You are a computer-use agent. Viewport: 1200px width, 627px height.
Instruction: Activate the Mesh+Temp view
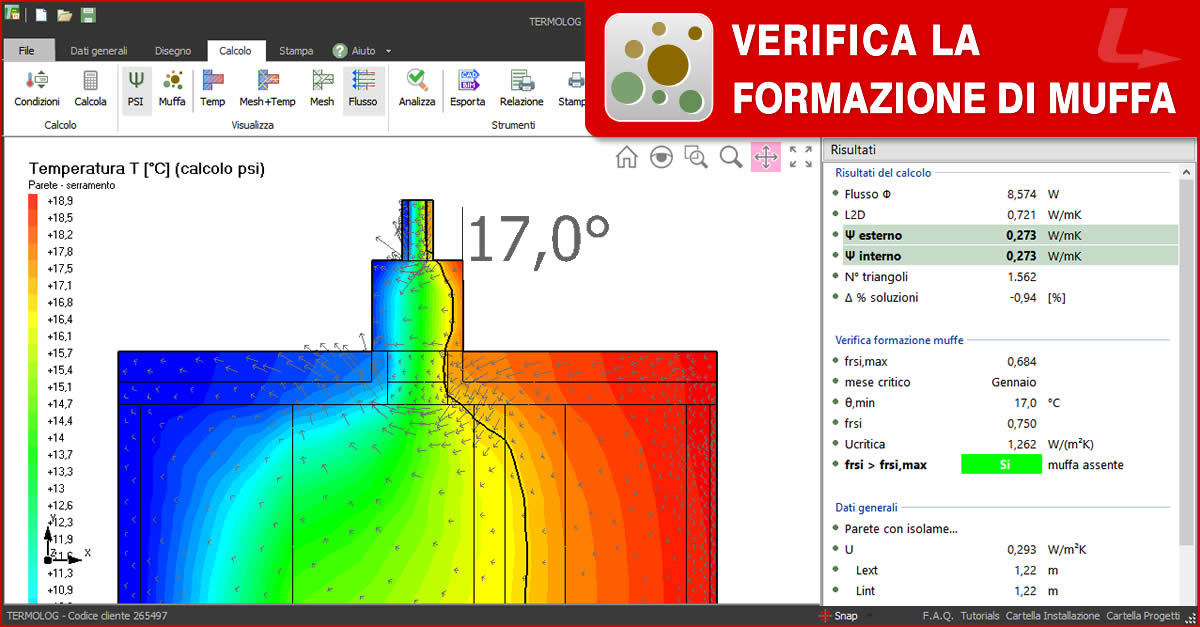tap(266, 89)
